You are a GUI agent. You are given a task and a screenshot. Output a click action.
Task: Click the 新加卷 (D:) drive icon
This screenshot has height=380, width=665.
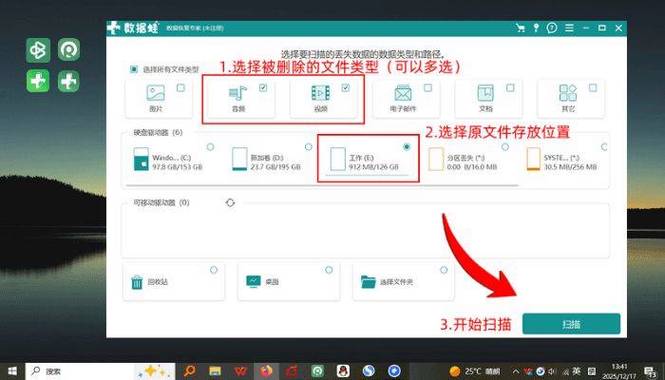[240, 159]
